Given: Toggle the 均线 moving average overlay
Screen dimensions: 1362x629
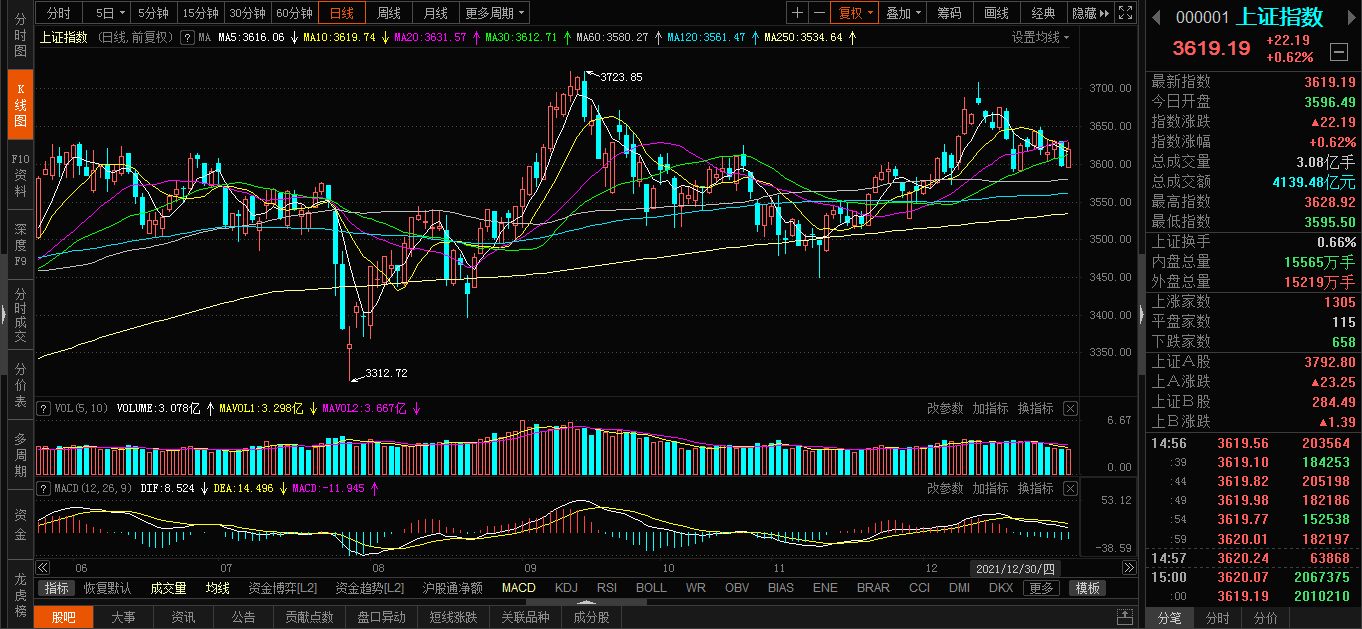Looking at the screenshot, I should pyautogui.click(x=217, y=588).
